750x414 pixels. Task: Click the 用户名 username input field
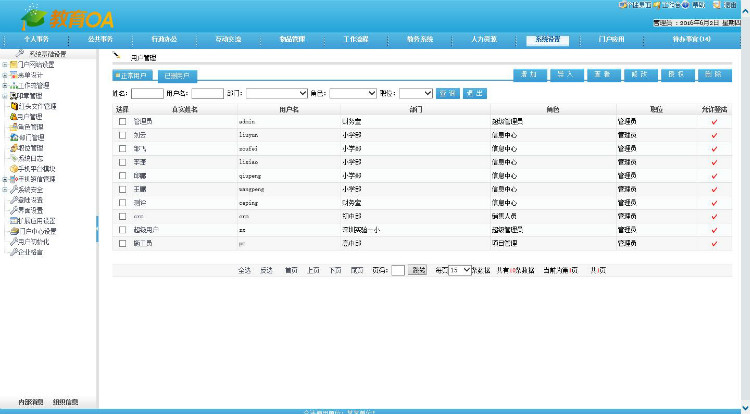coord(207,93)
